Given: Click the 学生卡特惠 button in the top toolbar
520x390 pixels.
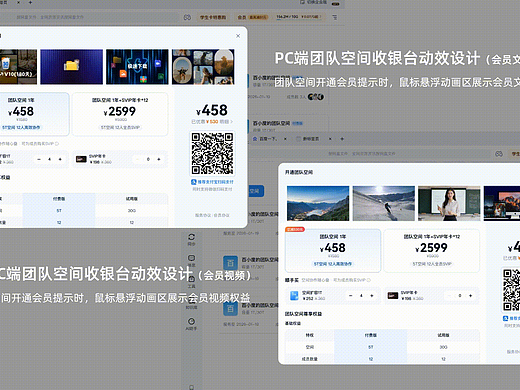Looking at the screenshot, I should point(213,17).
